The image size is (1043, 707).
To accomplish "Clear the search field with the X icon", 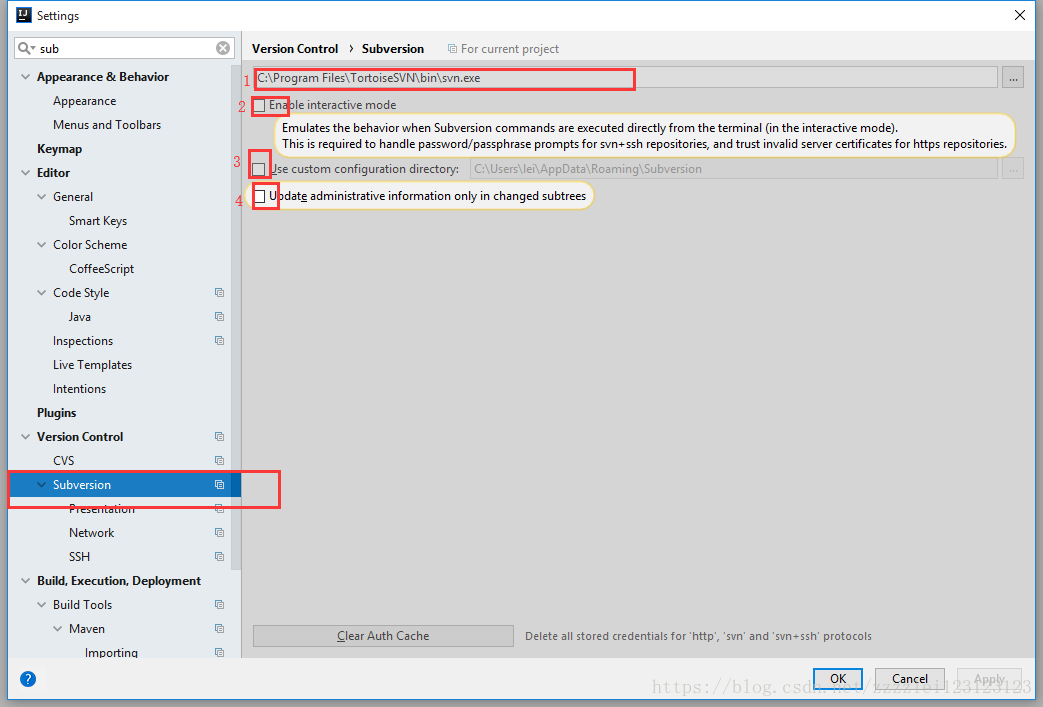I will tap(223, 48).
